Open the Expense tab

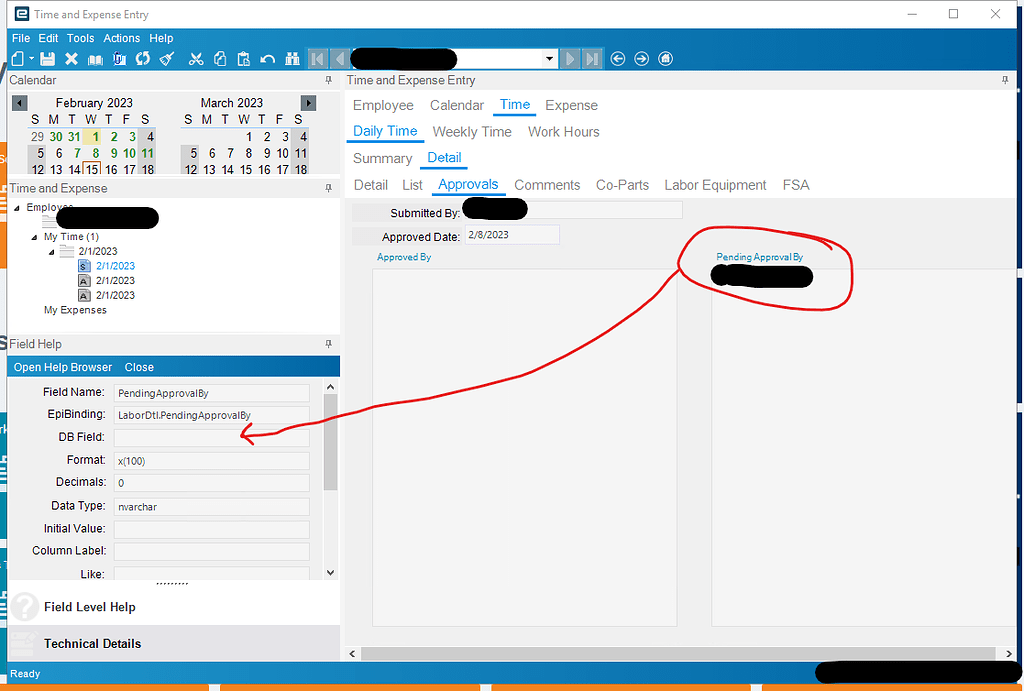point(571,105)
